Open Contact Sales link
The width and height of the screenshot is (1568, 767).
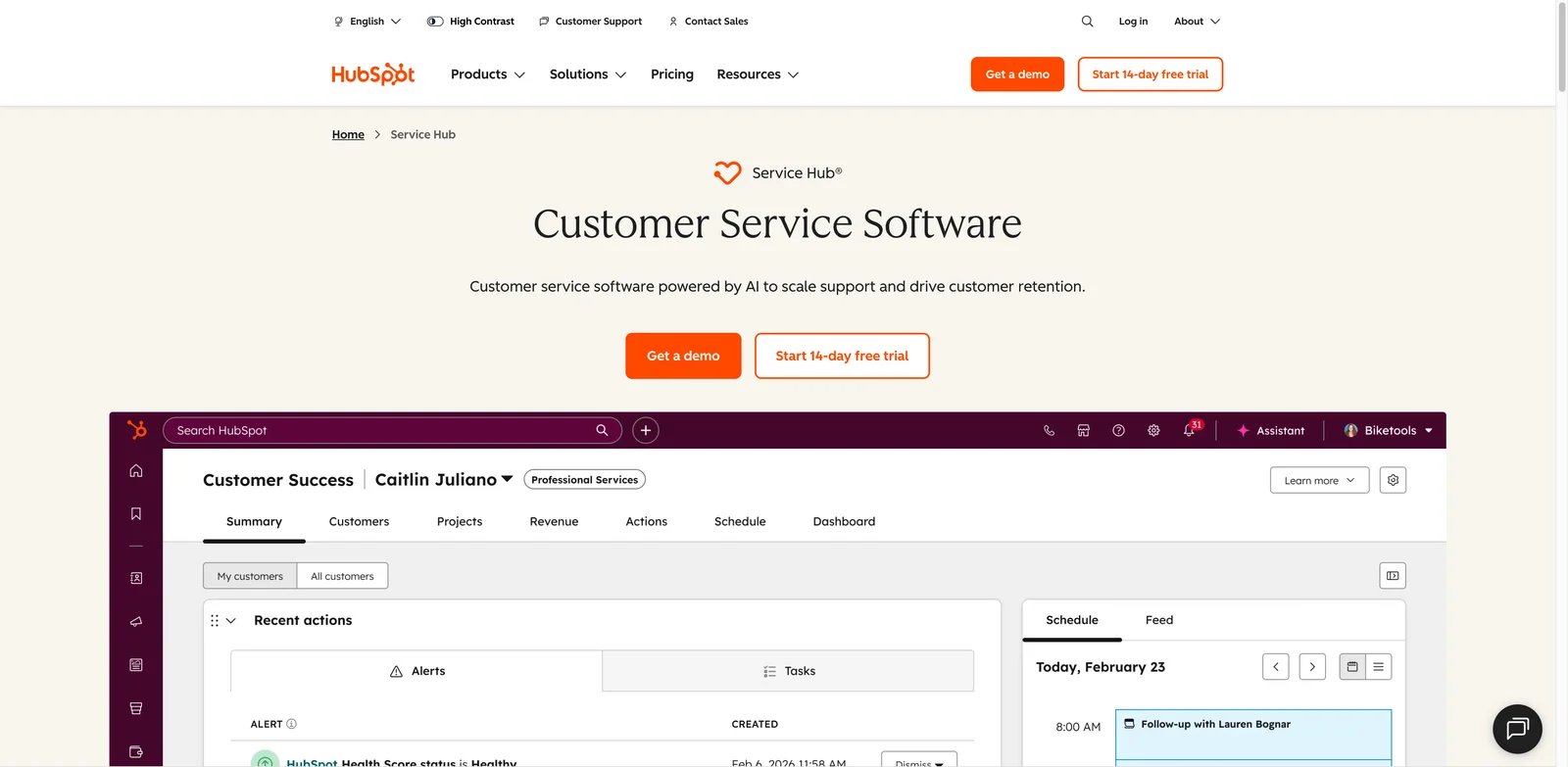point(709,21)
